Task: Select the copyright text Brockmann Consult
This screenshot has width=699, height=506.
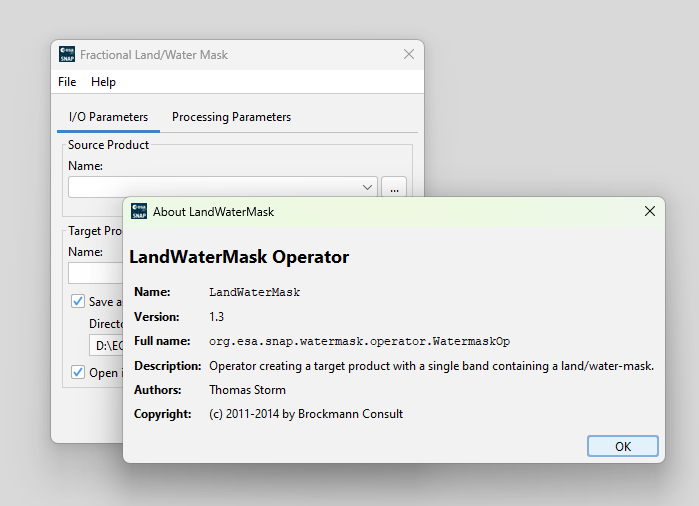Action: (x=350, y=414)
